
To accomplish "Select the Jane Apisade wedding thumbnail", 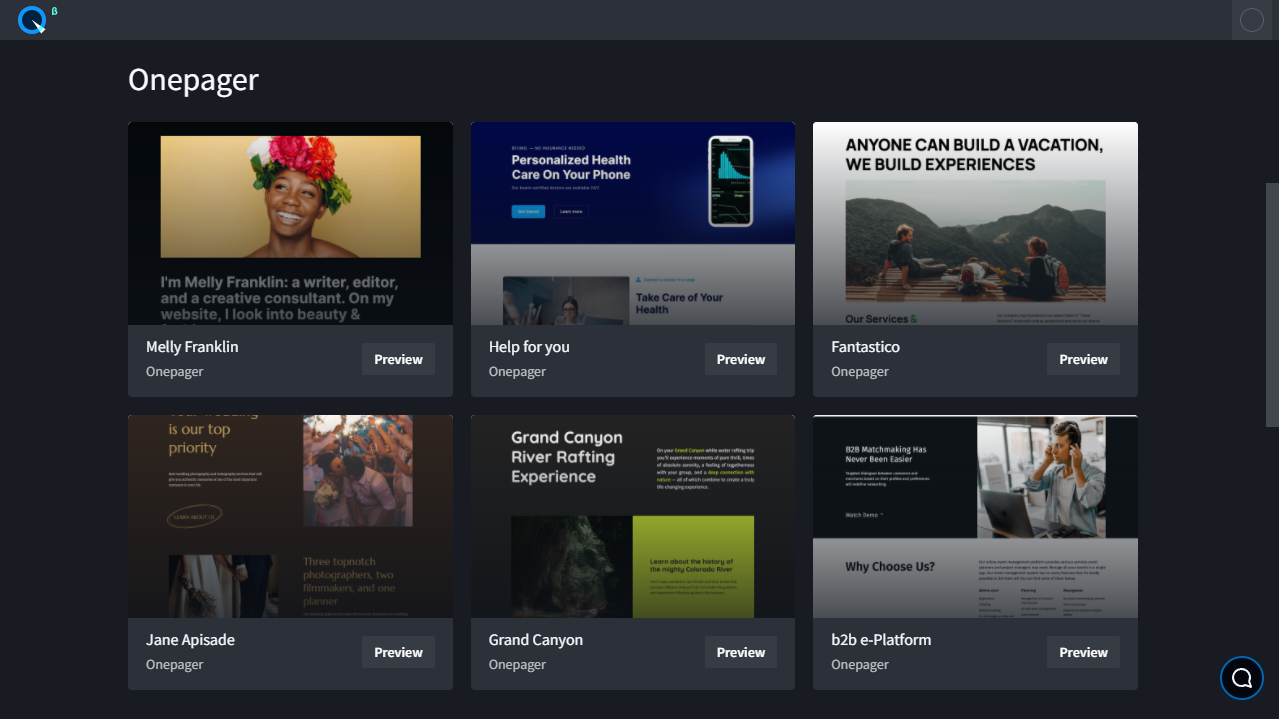I will pos(290,516).
